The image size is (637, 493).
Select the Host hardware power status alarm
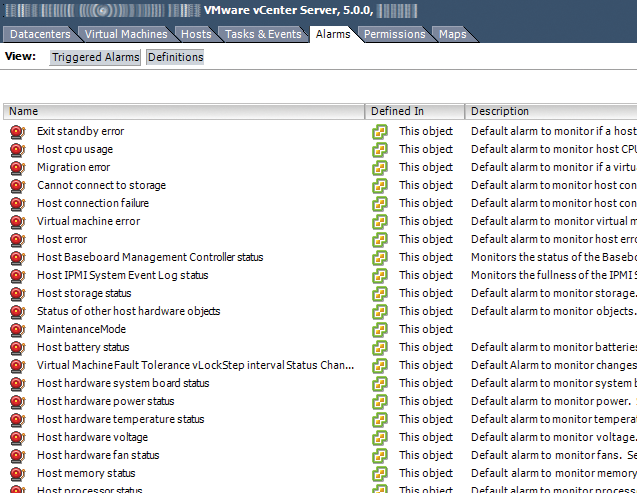106,401
